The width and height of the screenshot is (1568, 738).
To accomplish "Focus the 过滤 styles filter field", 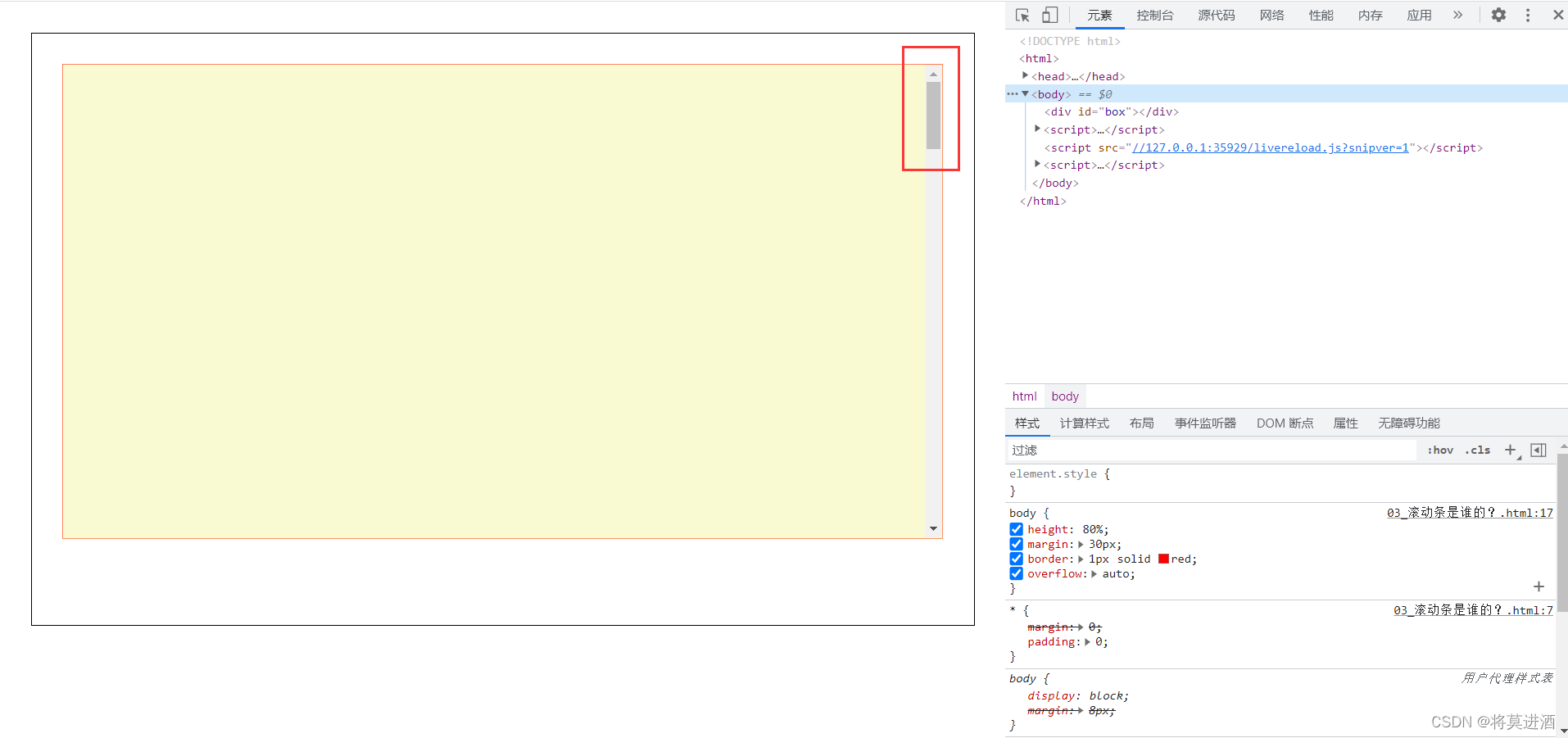I will [x=1211, y=450].
